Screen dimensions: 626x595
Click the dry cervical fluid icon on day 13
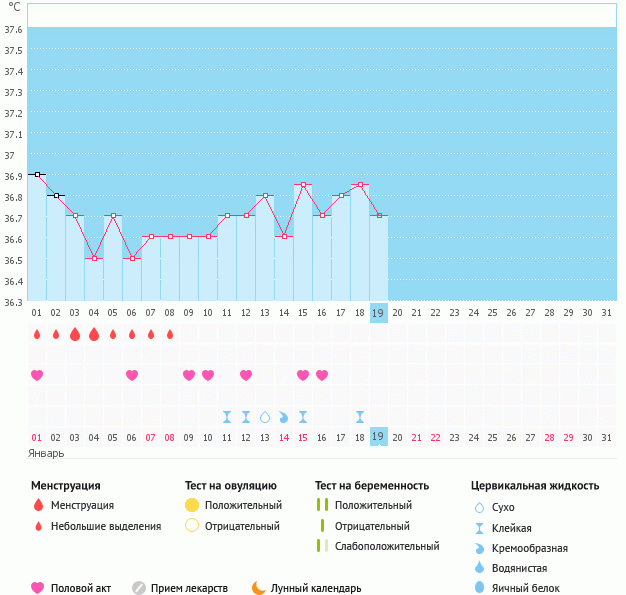click(x=265, y=416)
